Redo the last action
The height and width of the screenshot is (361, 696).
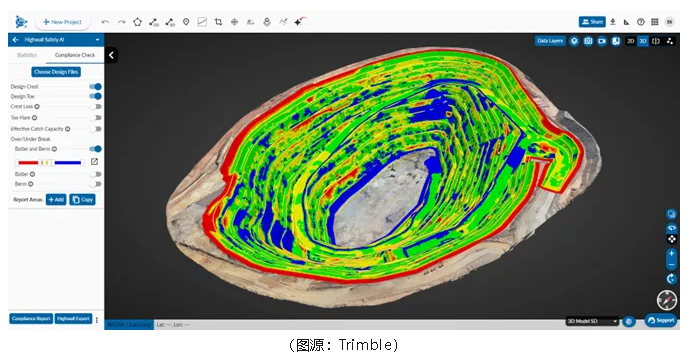click(121, 22)
